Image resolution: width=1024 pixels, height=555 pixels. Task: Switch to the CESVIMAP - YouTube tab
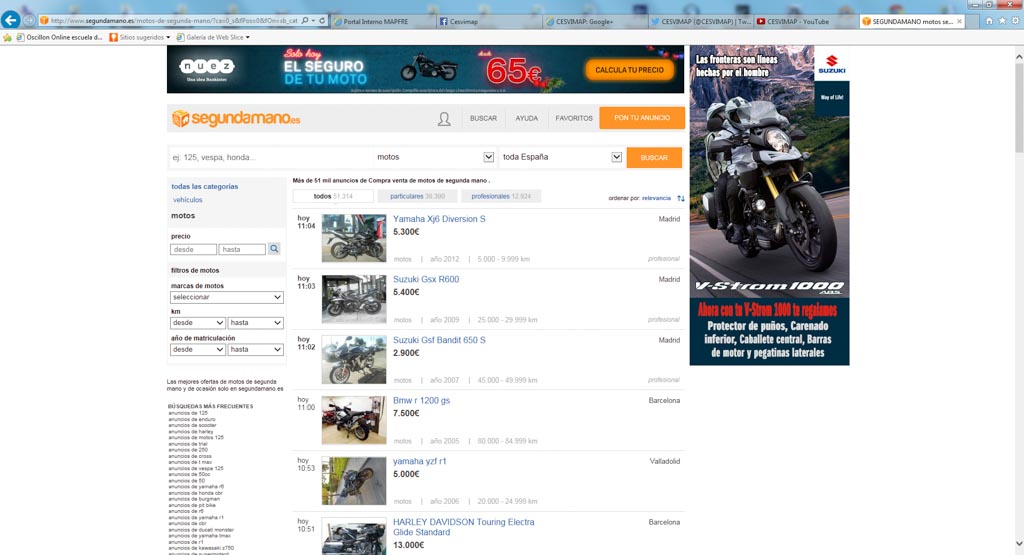tap(806, 22)
